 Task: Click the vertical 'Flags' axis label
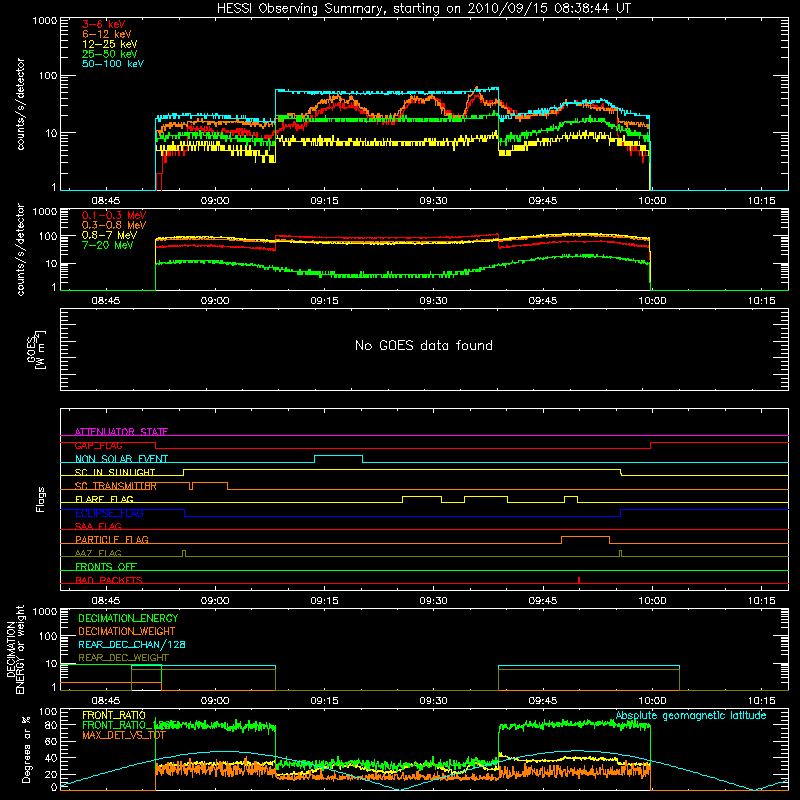(41, 499)
